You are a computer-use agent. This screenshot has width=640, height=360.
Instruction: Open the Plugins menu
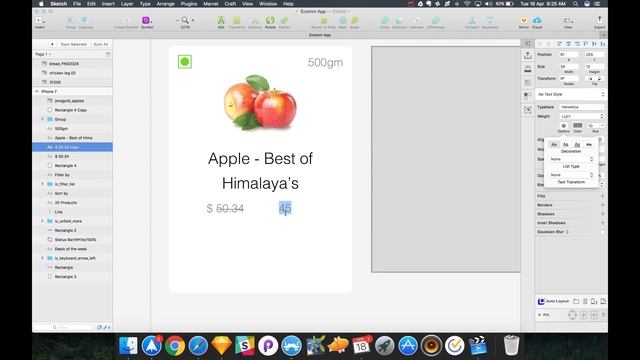(189, 4)
